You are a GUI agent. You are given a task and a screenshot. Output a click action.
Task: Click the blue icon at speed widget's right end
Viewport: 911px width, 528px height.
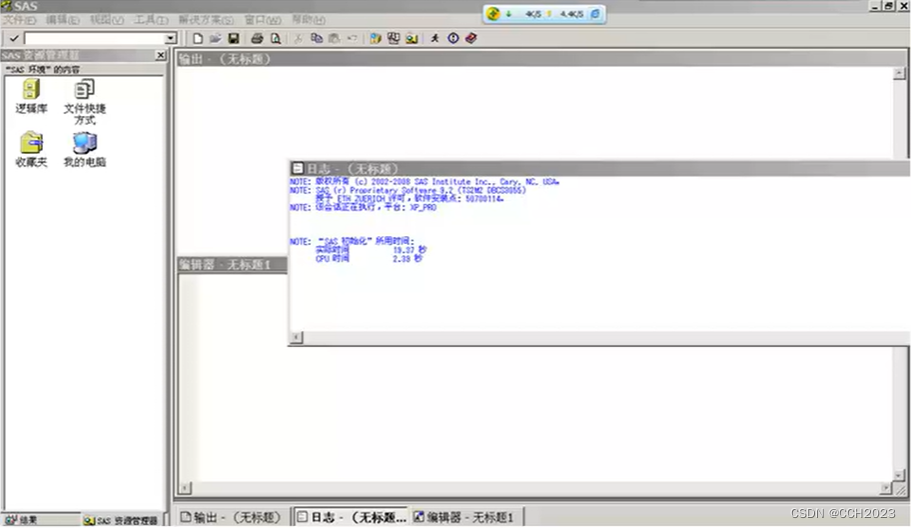595,14
